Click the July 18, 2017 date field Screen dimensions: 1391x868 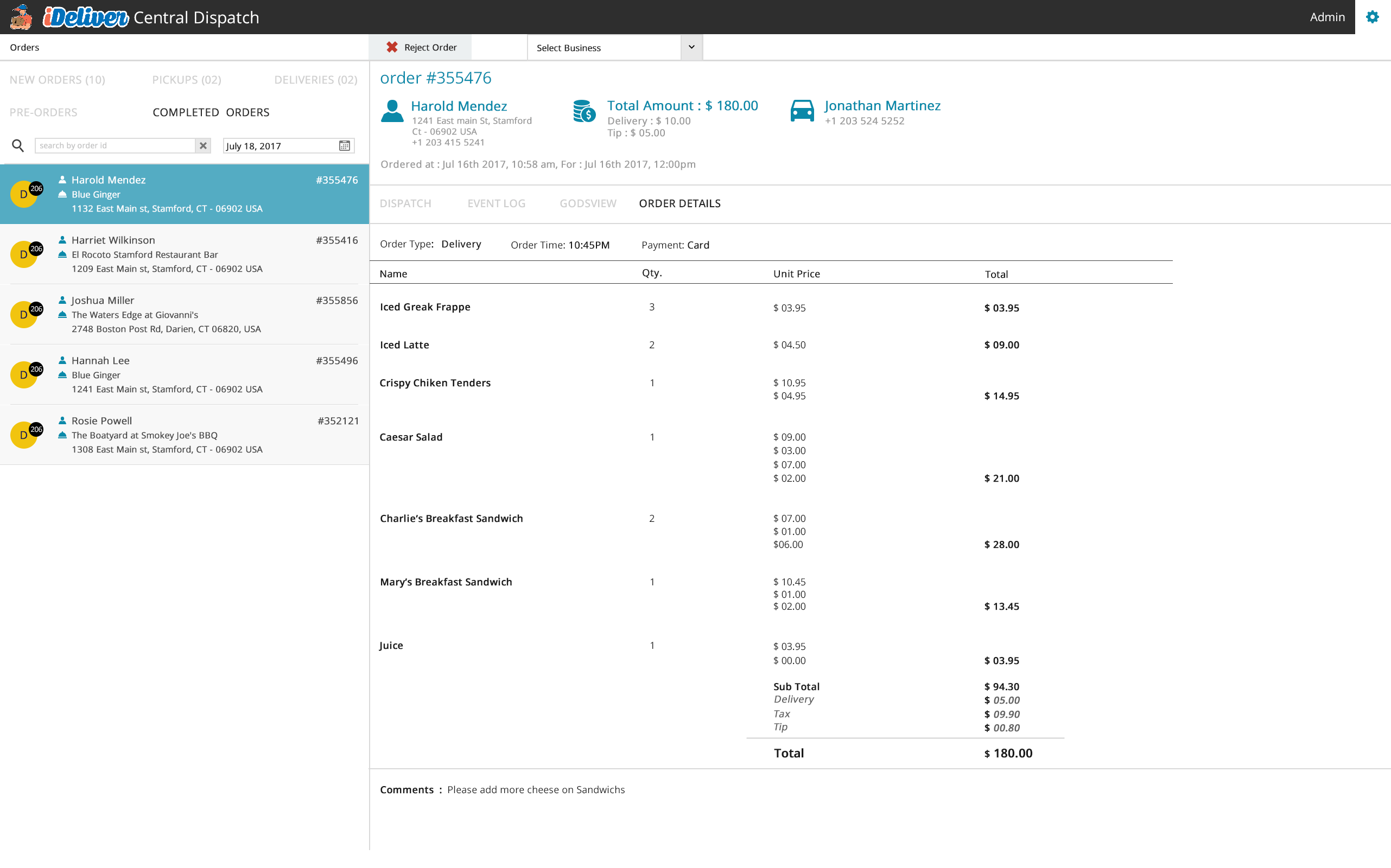[x=288, y=146]
